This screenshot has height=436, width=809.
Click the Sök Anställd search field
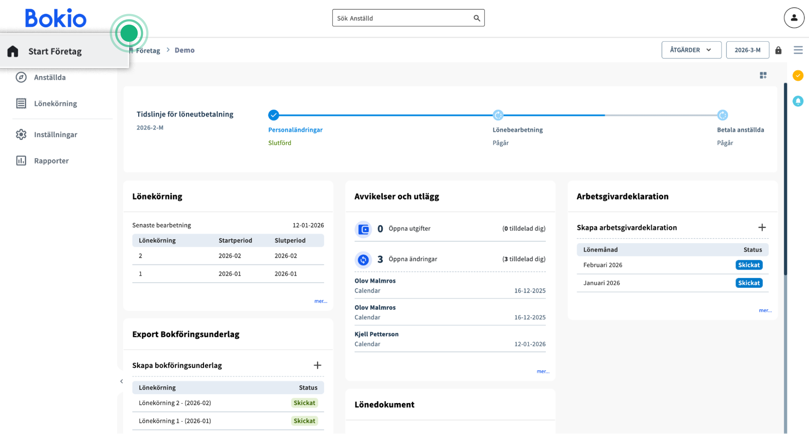(x=402, y=18)
